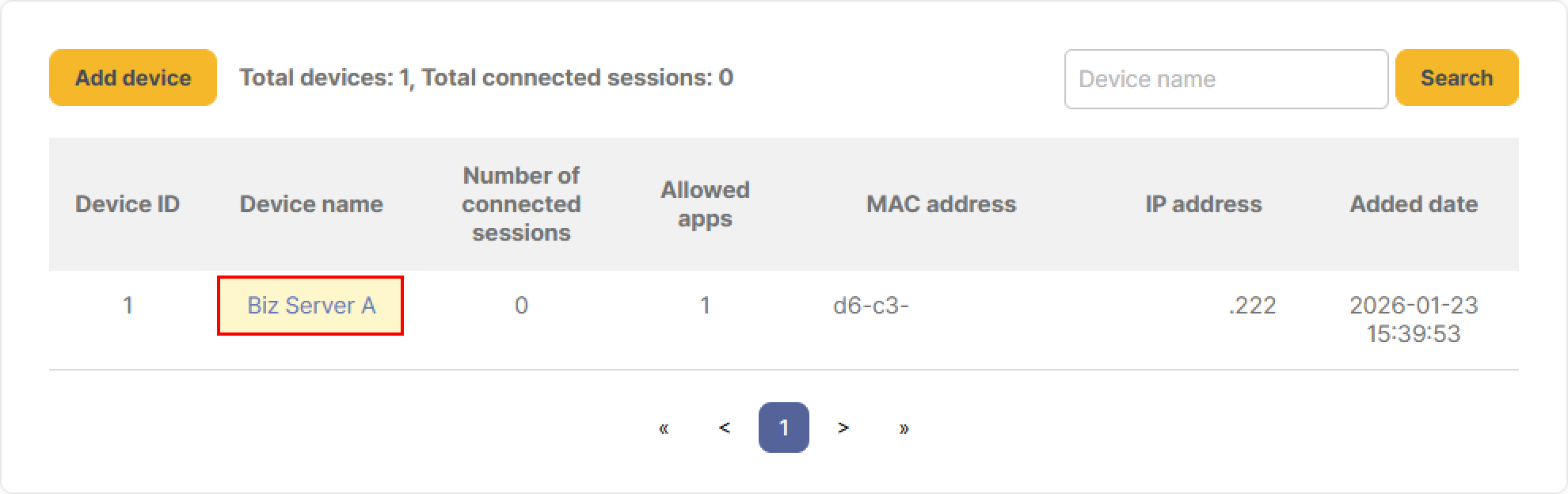Click the Number of connected sessions header
This screenshot has width=1568, height=494.
[521, 204]
